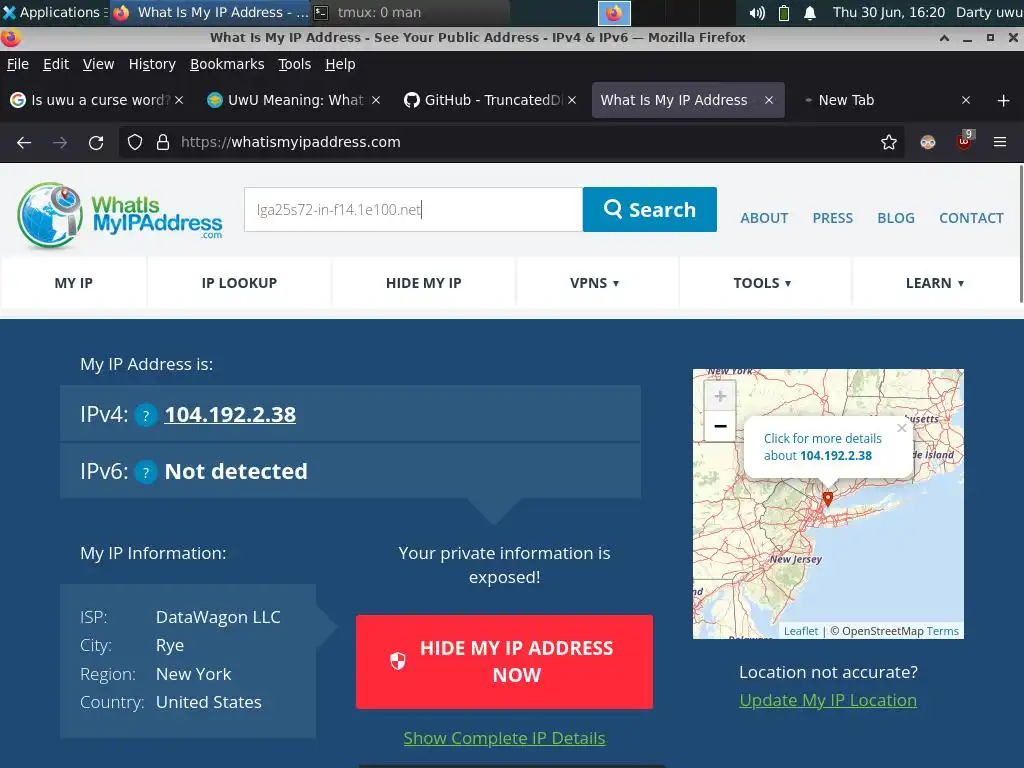1024x768 pixels.
Task: Click the browser forward arrow
Action: (x=60, y=142)
